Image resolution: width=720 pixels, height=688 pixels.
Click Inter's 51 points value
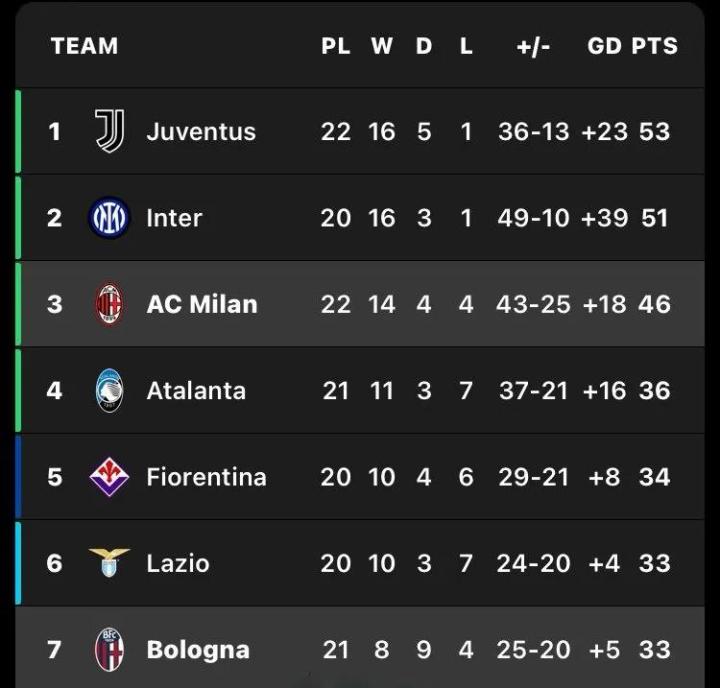(x=654, y=218)
